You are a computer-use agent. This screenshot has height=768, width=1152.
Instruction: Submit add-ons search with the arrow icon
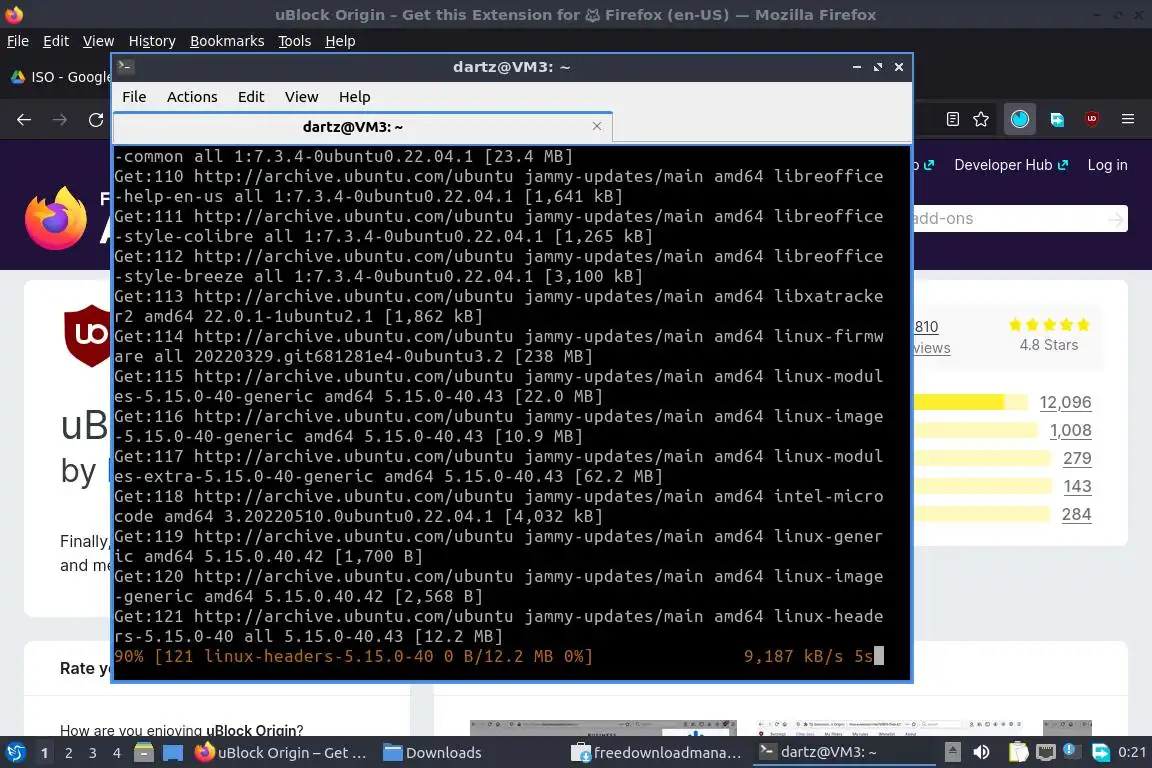1115,219
